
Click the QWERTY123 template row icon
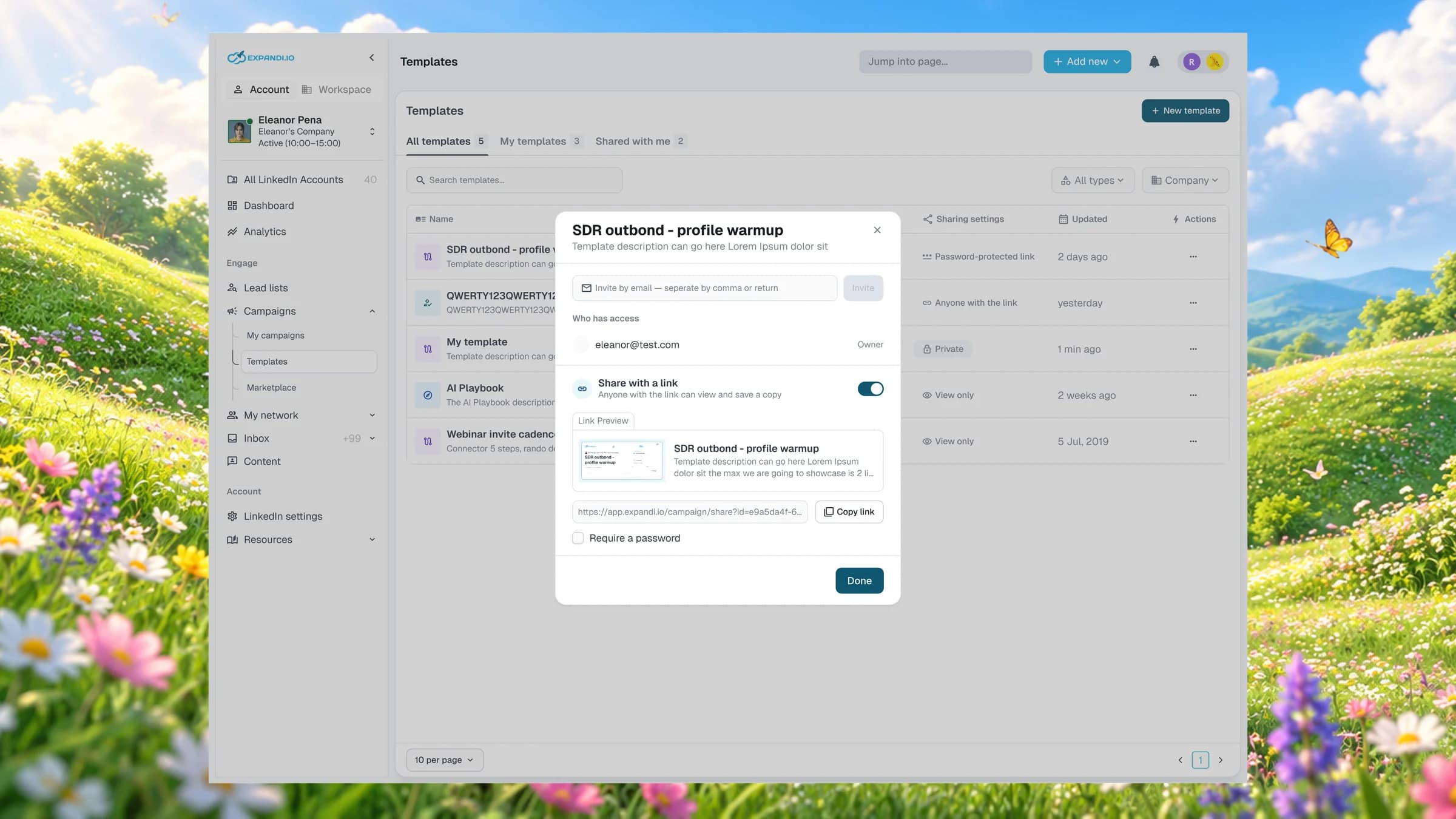[428, 303]
